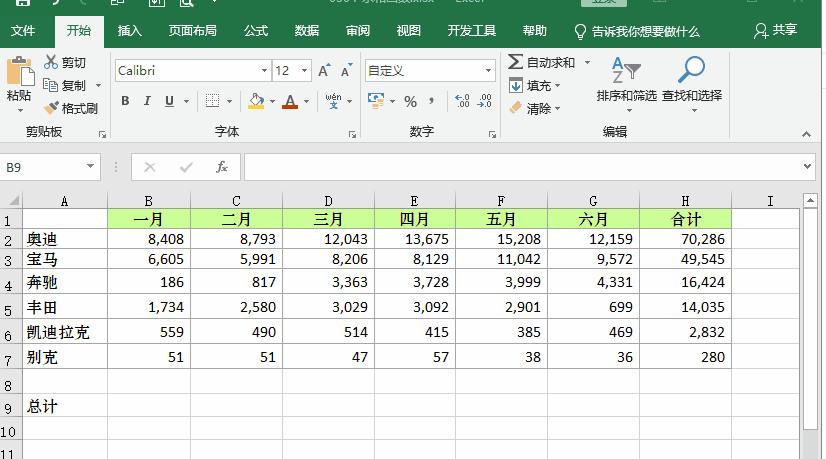Increase decimal places icon
This screenshot has width=826, height=459.
462,101
